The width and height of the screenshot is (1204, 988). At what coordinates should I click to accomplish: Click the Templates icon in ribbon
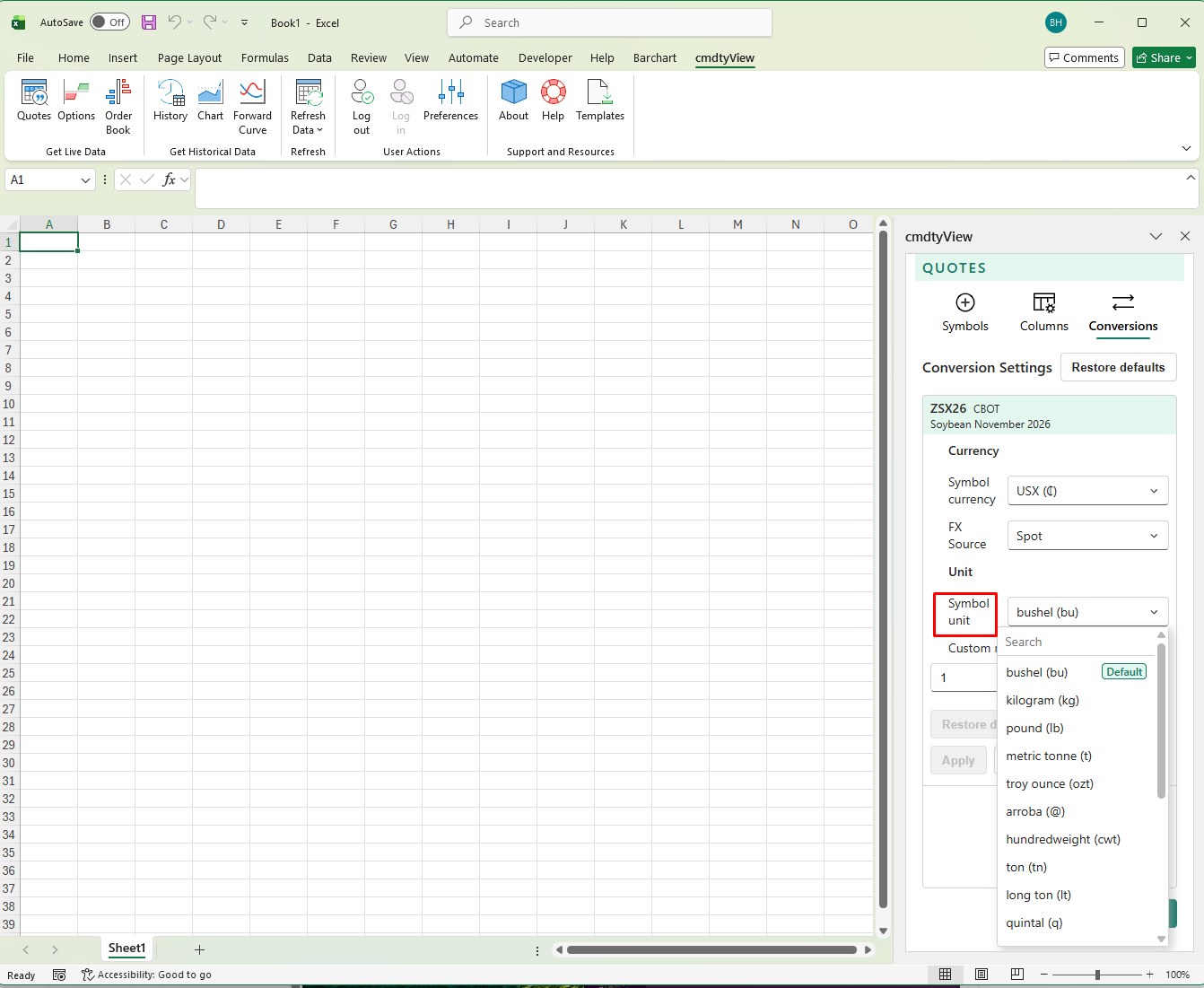pyautogui.click(x=600, y=101)
